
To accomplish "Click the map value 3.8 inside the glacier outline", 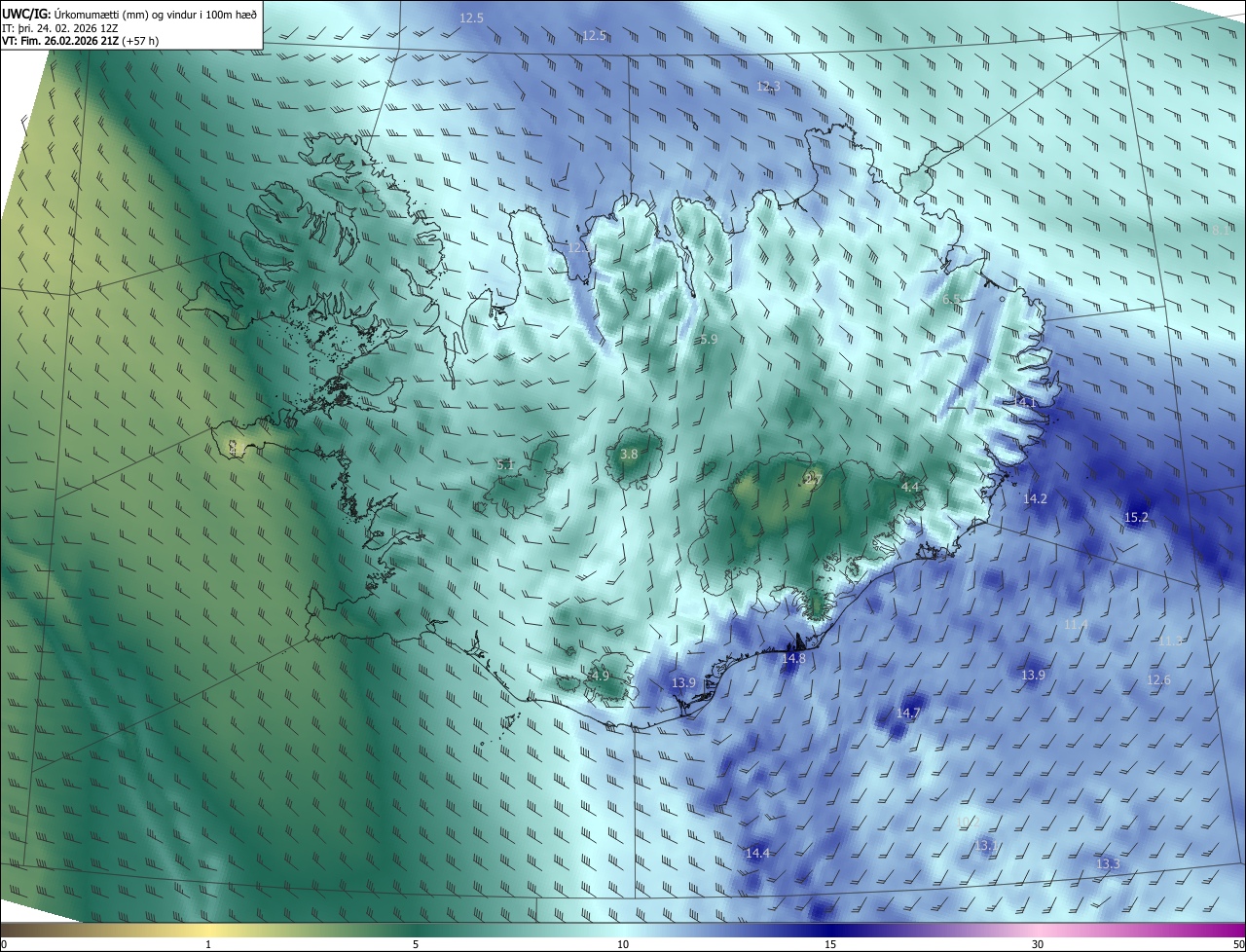I will 629,455.
